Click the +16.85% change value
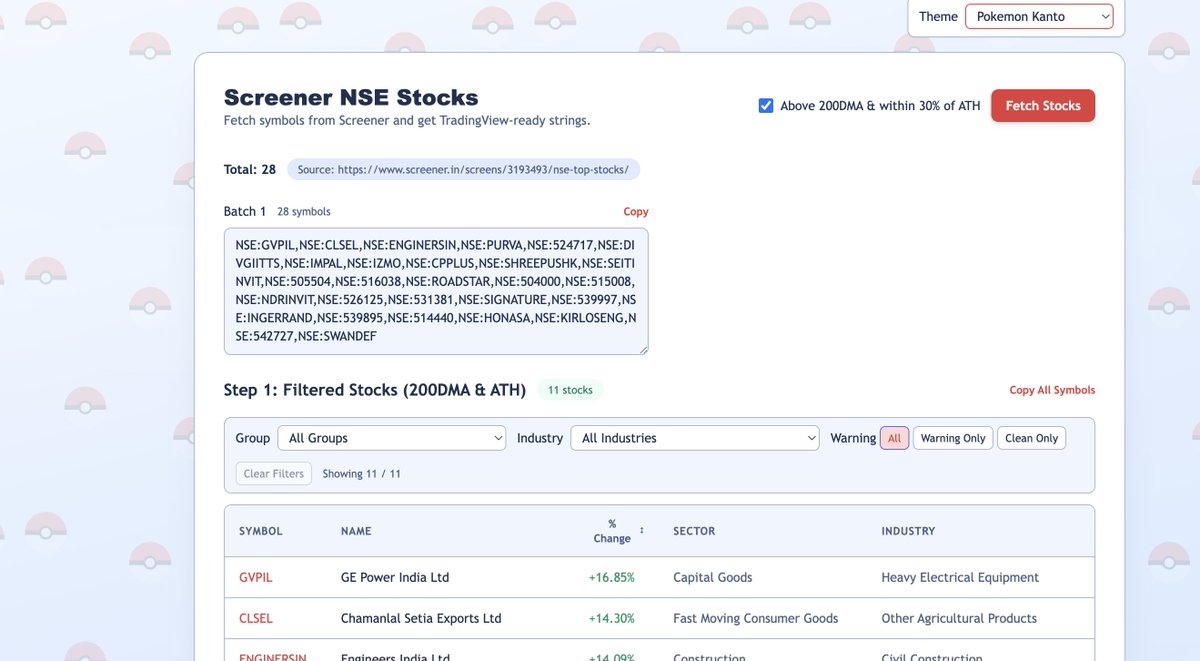Viewport: 1200px width, 661px height. 612,578
